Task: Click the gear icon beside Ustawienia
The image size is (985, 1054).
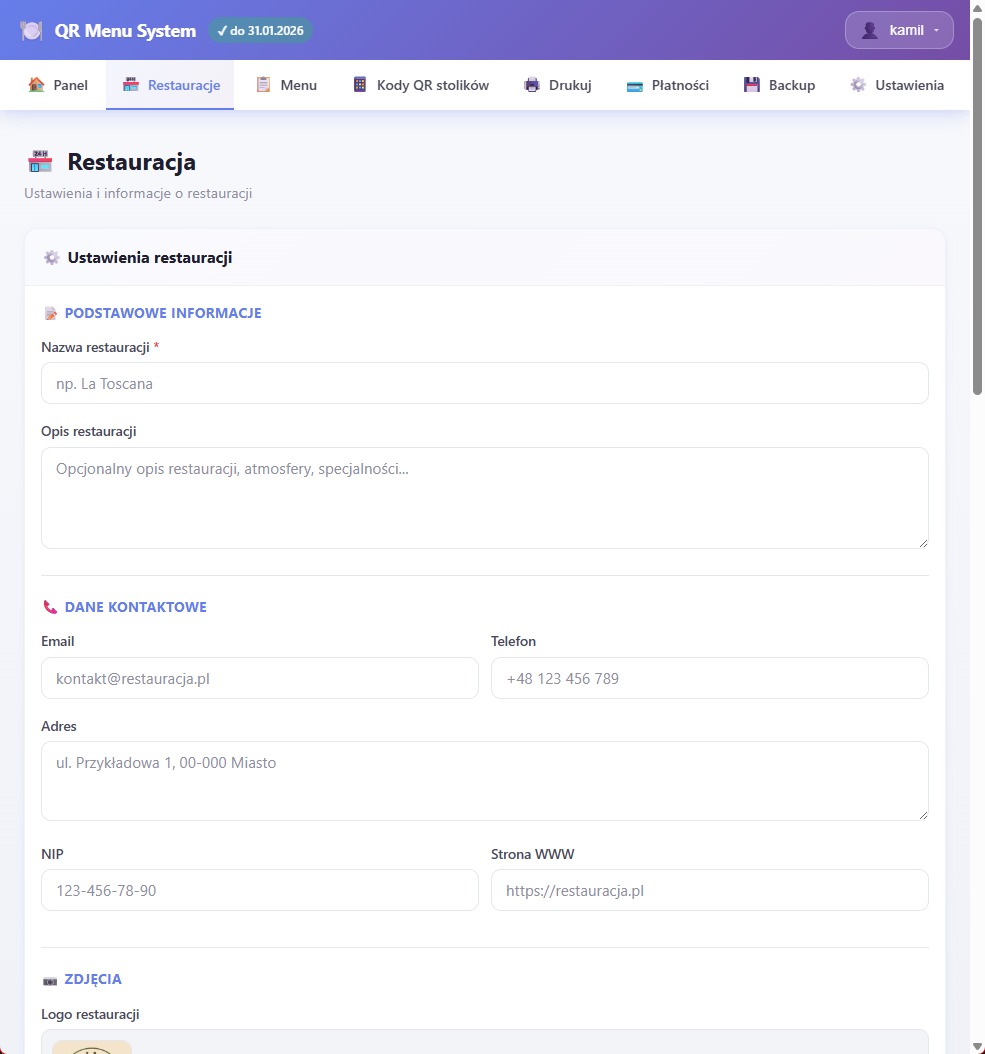Action: (x=858, y=85)
